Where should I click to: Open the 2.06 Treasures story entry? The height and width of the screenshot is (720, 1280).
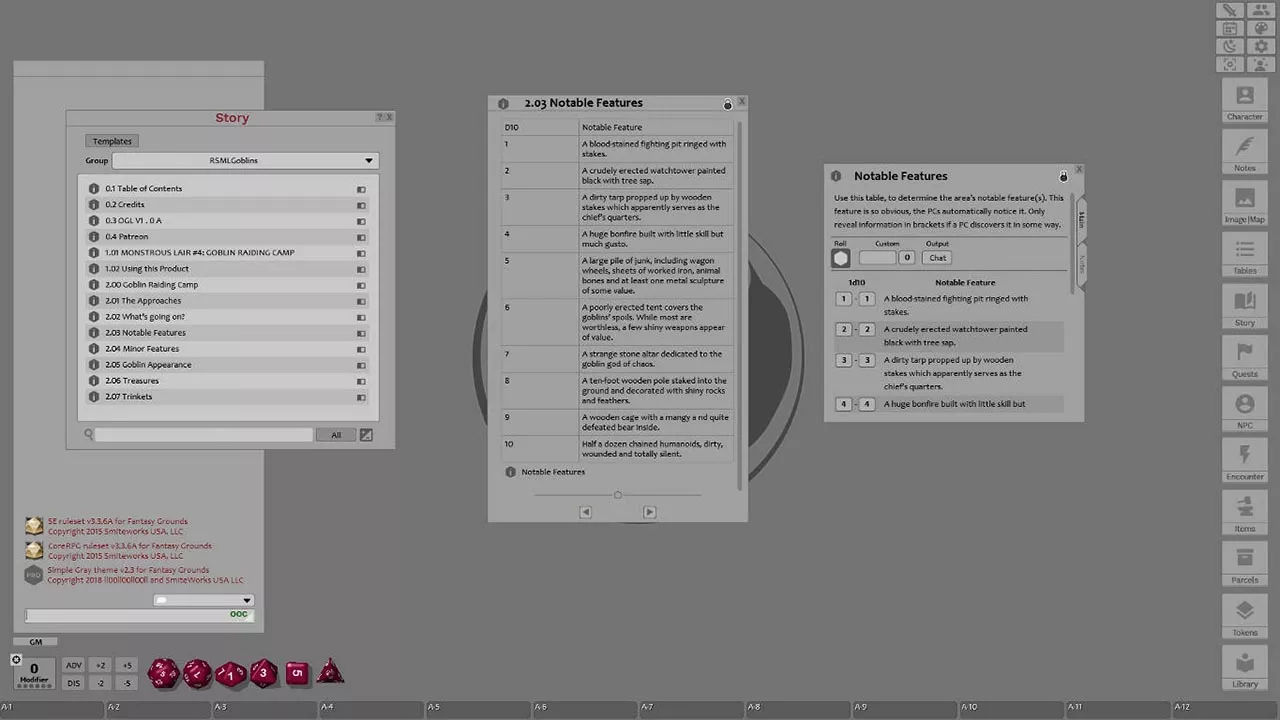coord(132,381)
